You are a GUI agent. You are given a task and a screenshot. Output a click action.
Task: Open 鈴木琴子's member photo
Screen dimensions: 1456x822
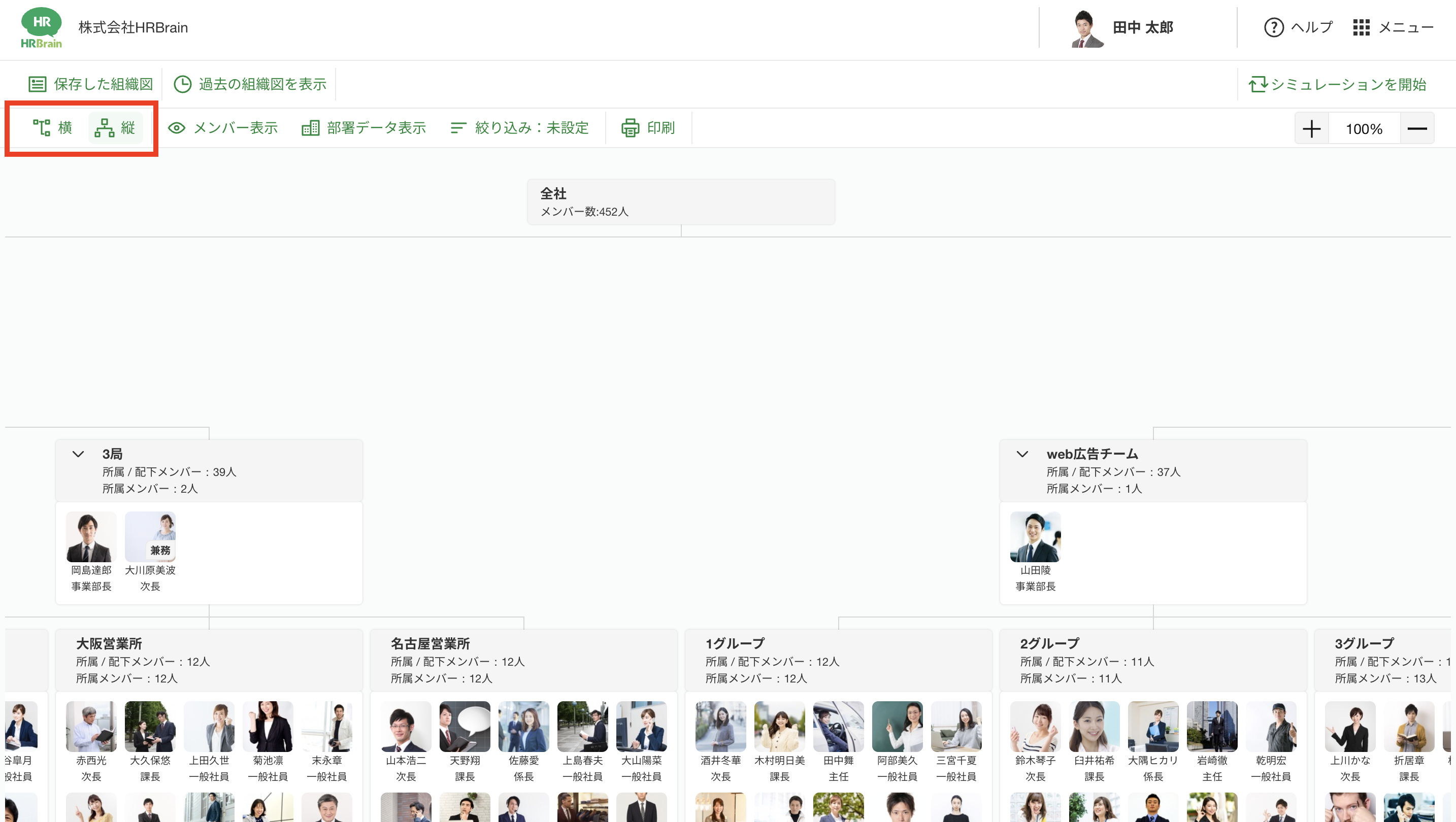(x=1035, y=727)
